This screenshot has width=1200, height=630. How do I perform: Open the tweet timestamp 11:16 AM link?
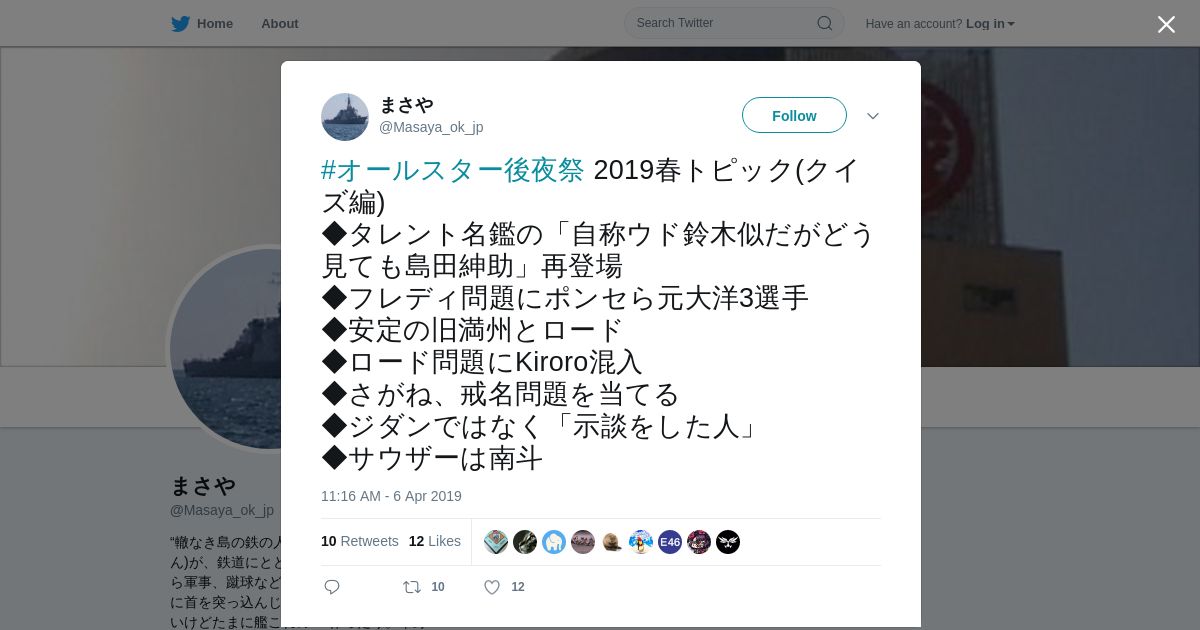[x=391, y=496]
